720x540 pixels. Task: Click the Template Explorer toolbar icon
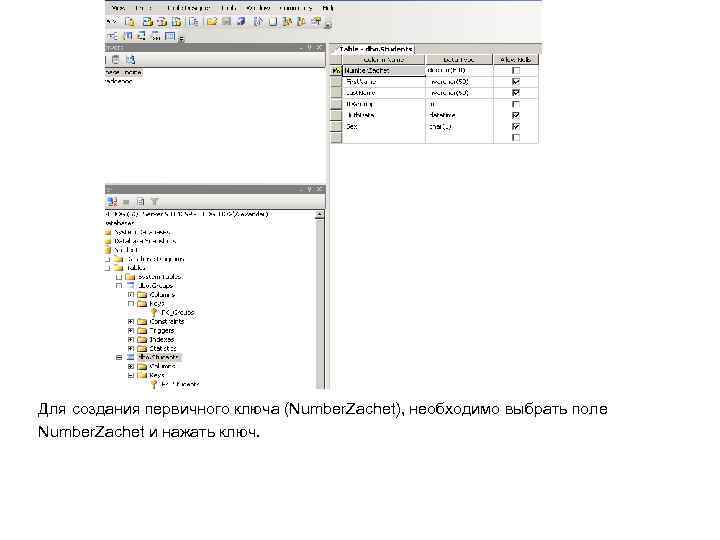tap(302, 22)
